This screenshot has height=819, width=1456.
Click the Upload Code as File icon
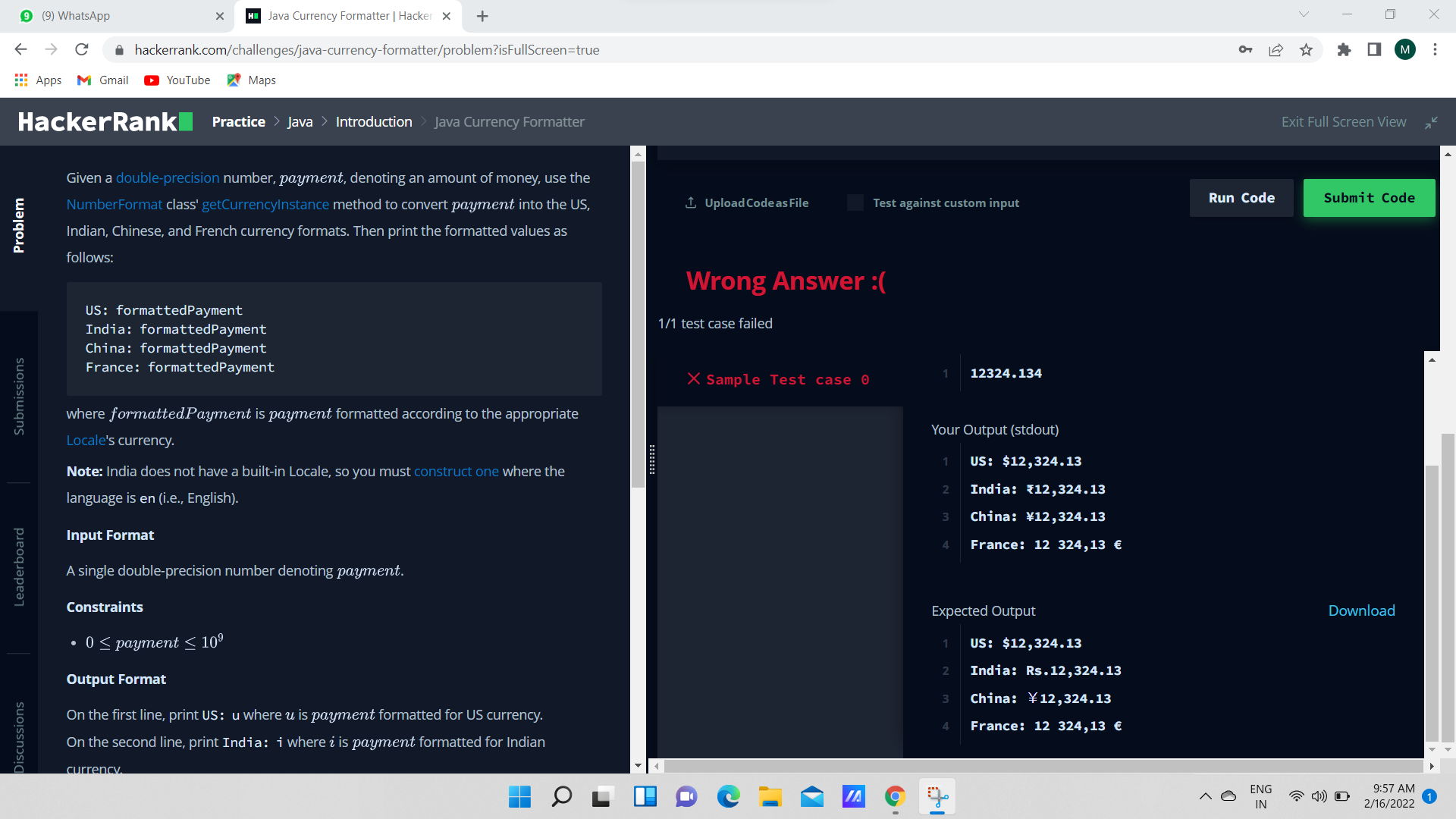(x=691, y=202)
